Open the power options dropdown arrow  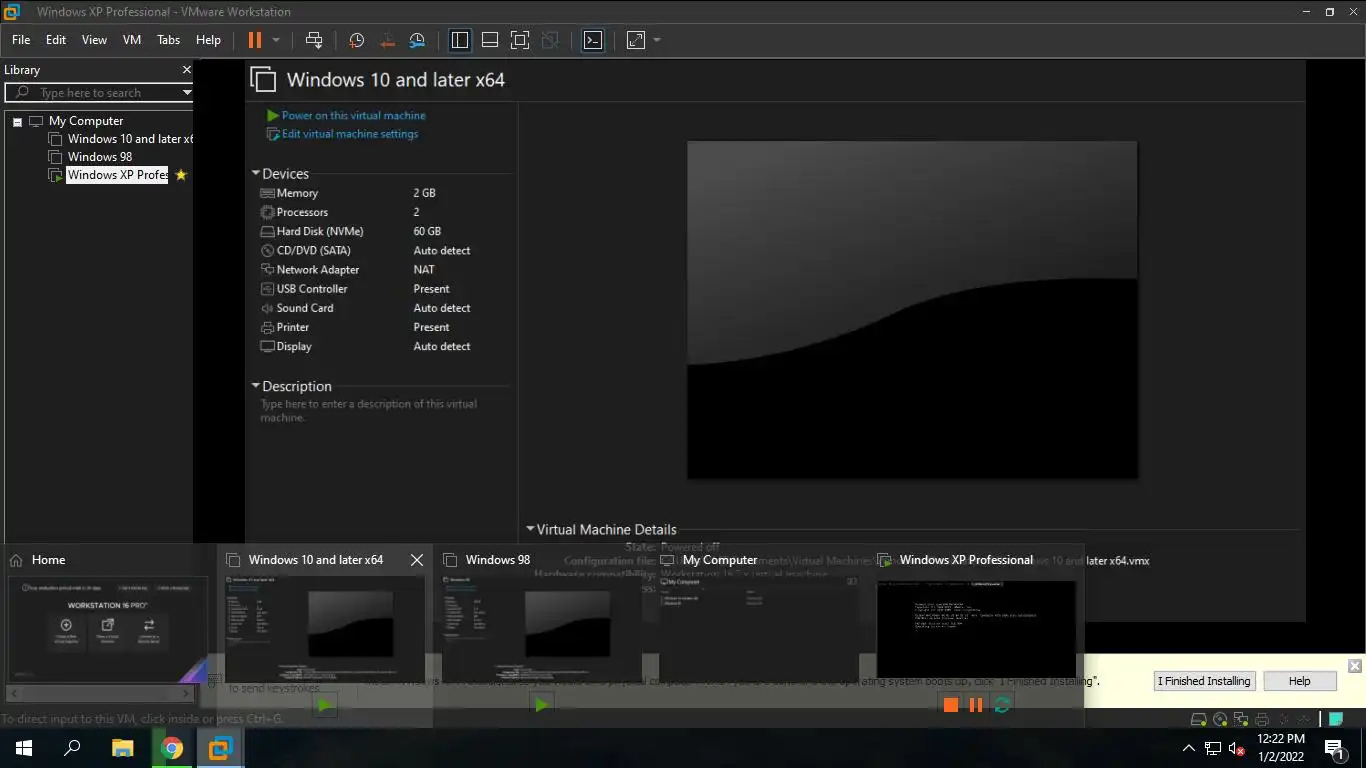point(276,40)
